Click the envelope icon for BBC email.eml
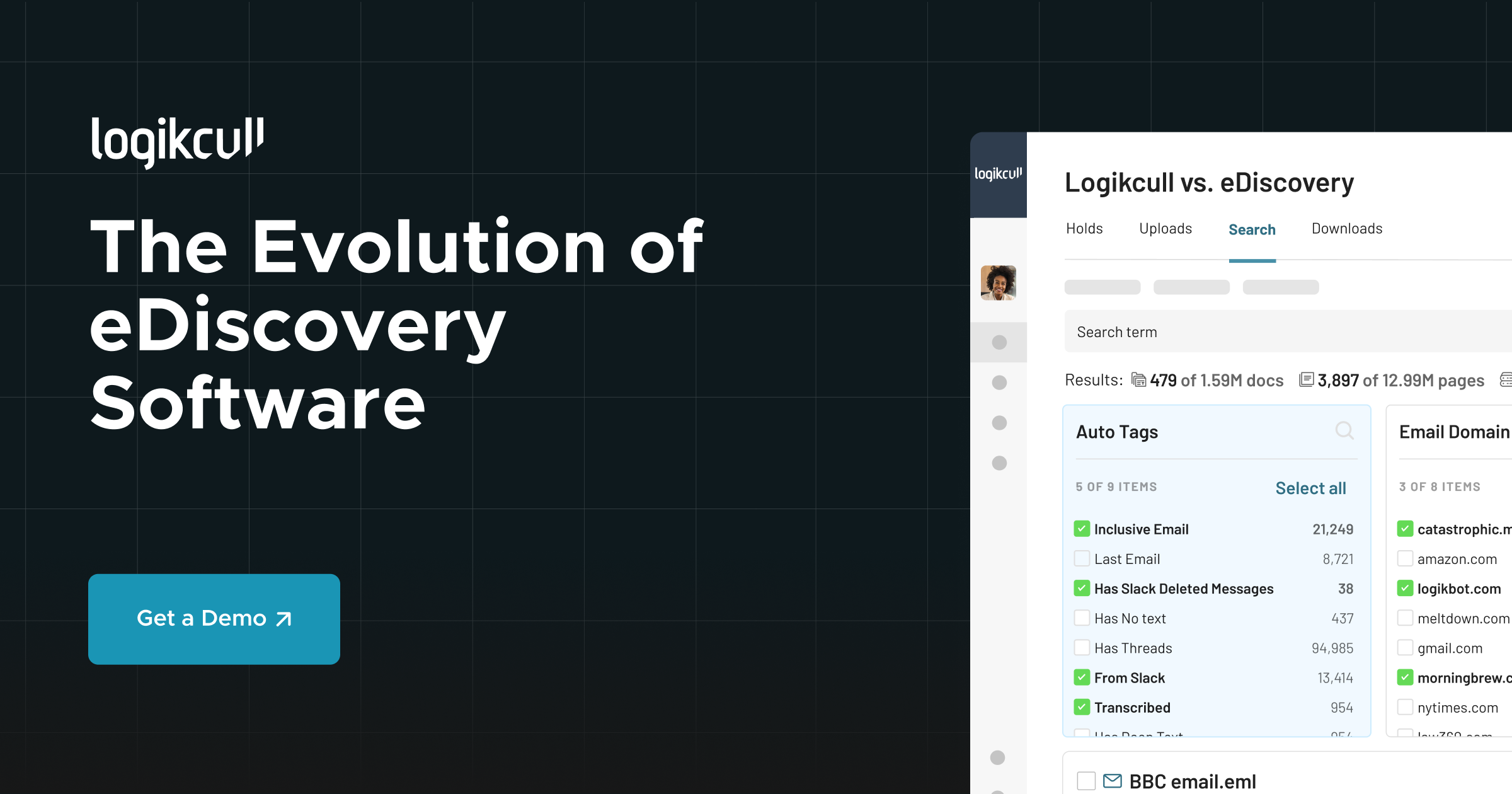This screenshot has width=1512, height=794. [x=1113, y=781]
